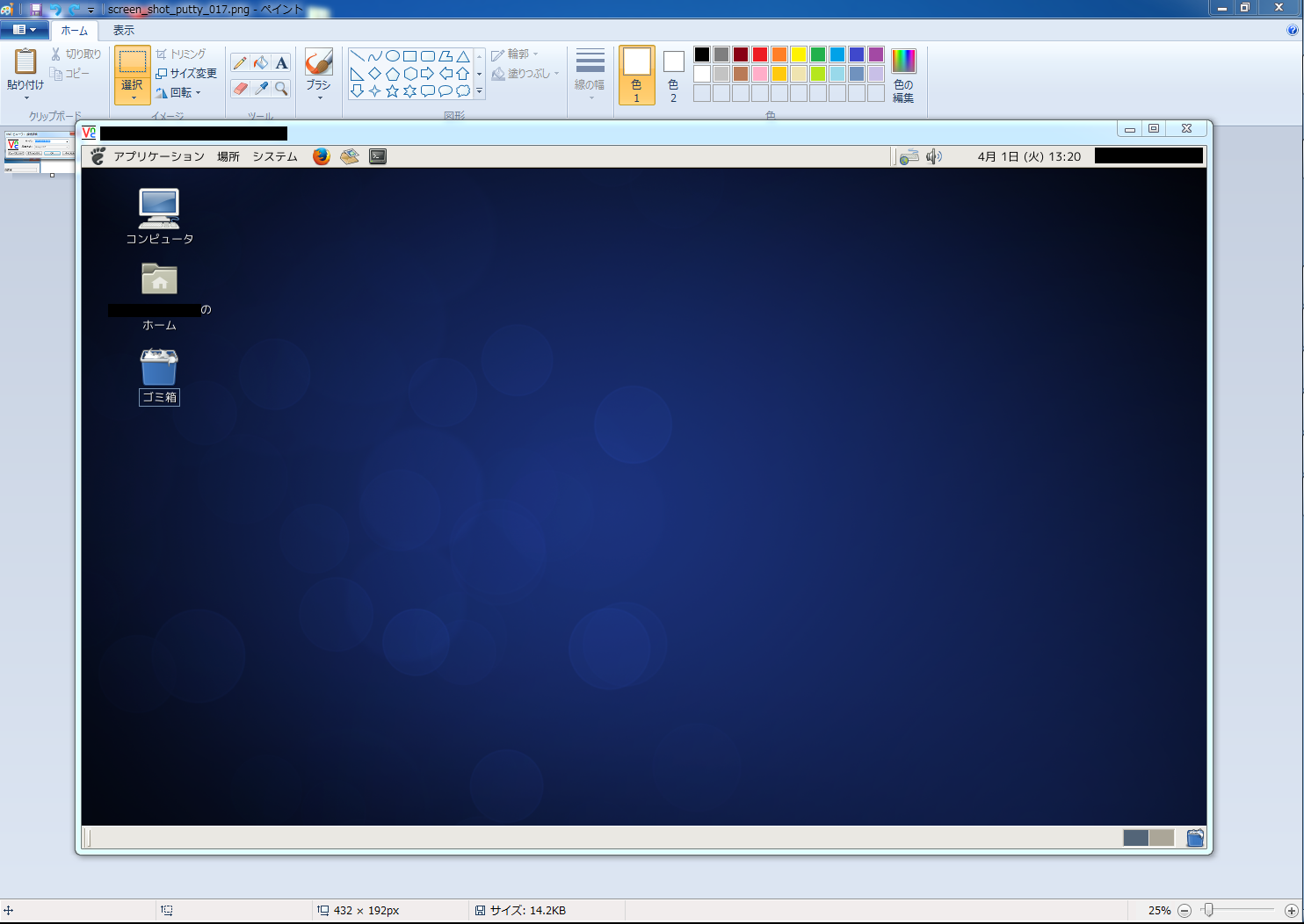
Task: Pick the red color swatch in palette
Action: (760, 54)
